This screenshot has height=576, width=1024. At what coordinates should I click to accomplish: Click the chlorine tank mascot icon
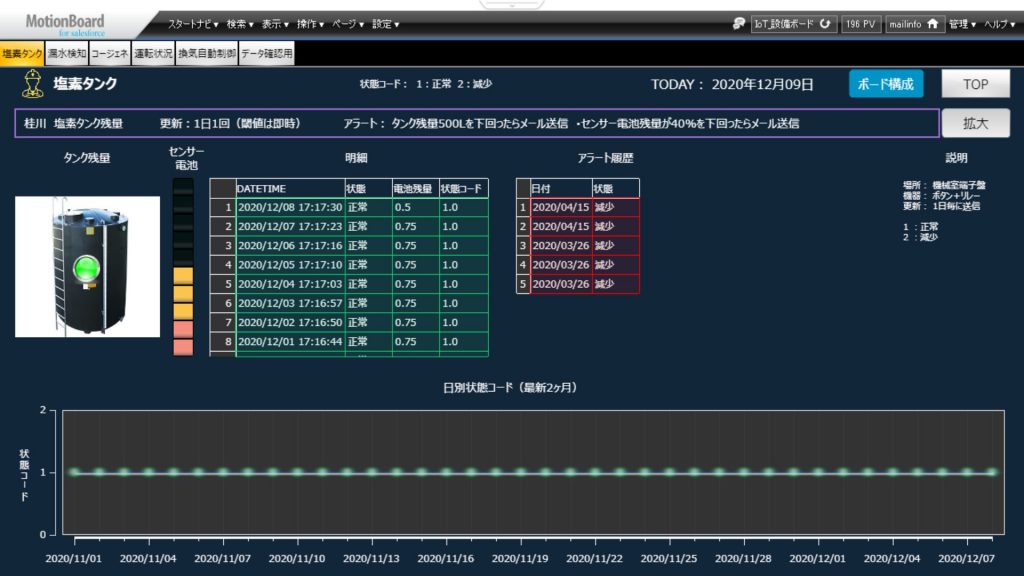point(32,84)
